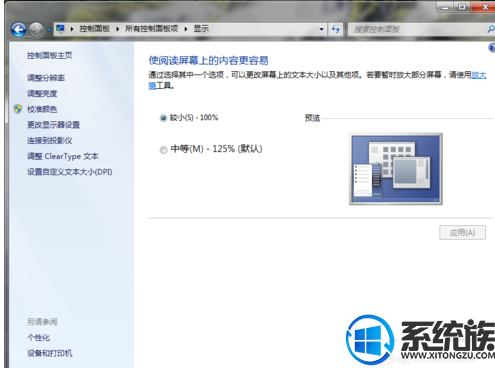Open 所有控制面板项 breadcrumb segment

152,29
